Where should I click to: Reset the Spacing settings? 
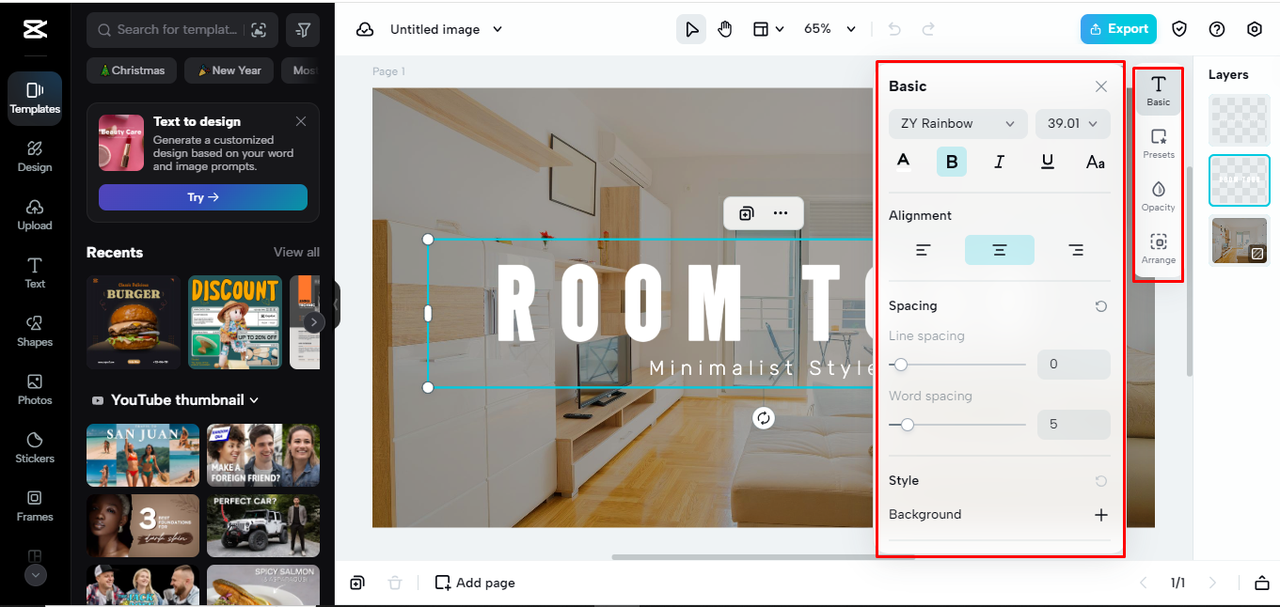point(1101,306)
